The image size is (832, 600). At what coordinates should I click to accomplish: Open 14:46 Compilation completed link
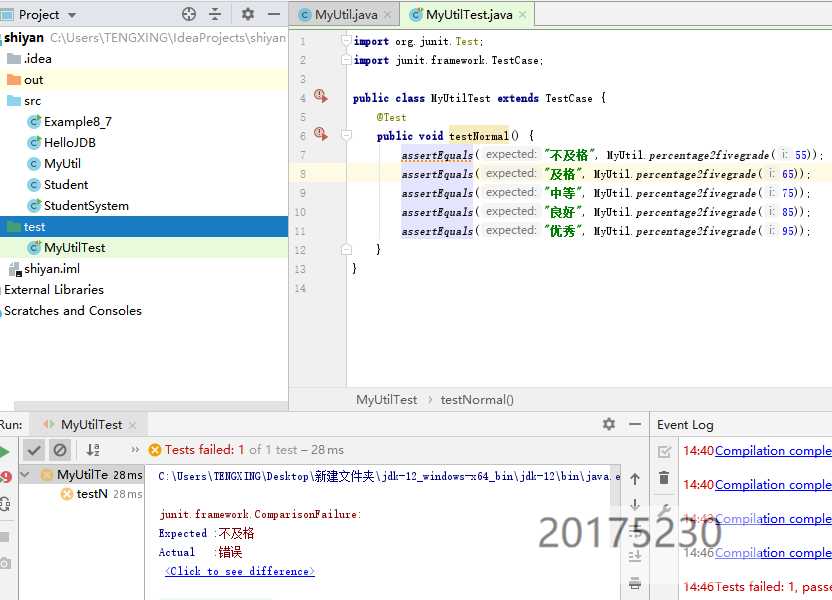(x=773, y=553)
